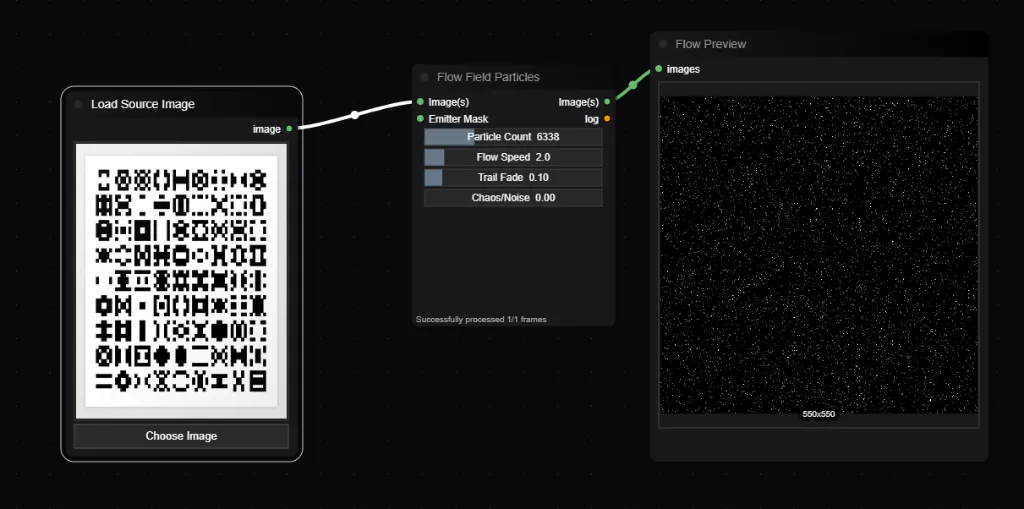Click the Emitter Mask input port
Viewport: 1024px width, 509px height.
[x=420, y=118]
